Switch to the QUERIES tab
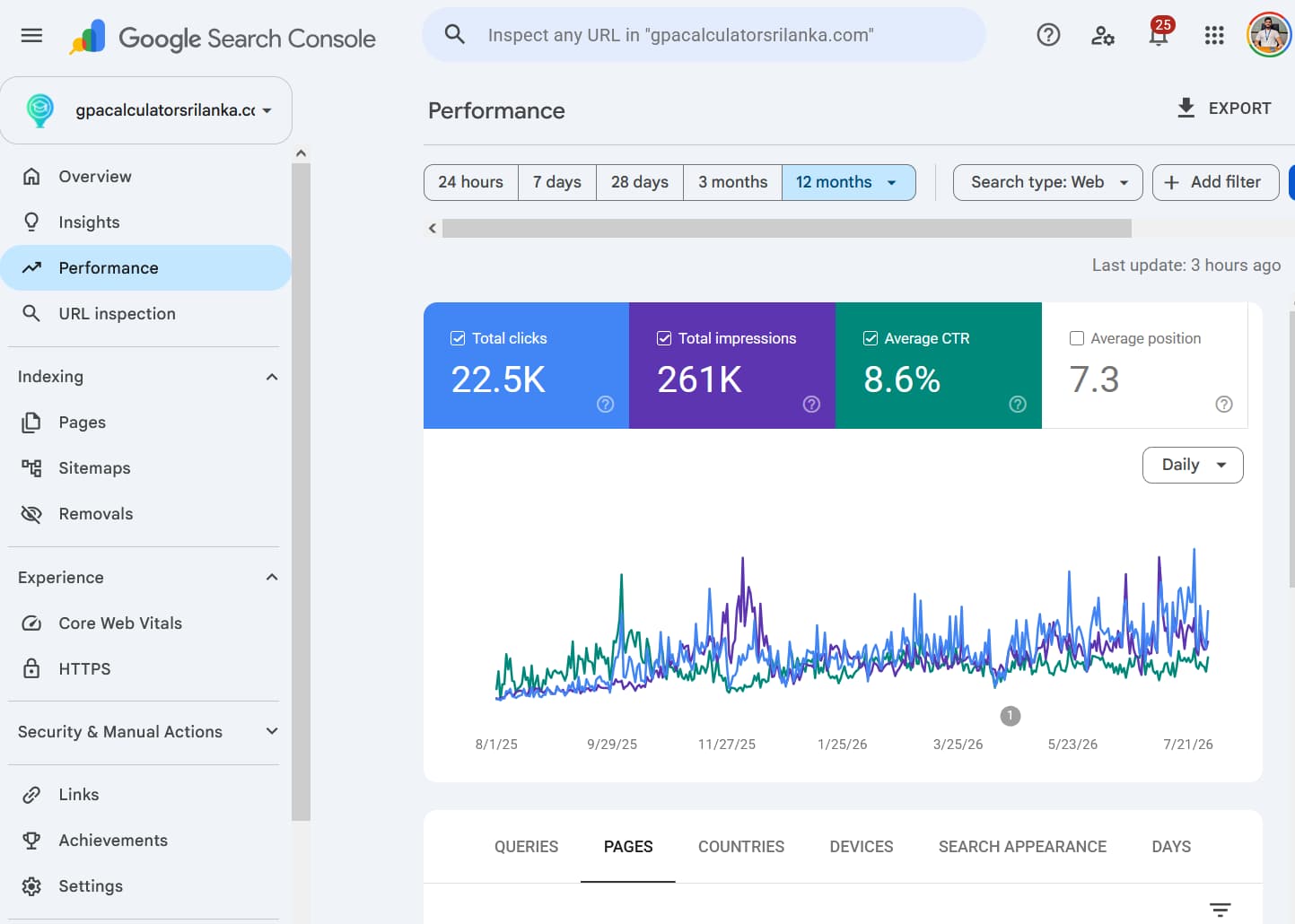 (526, 847)
